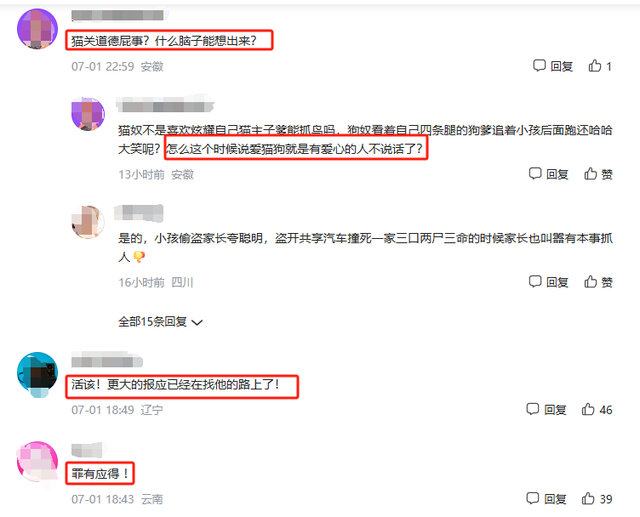Click username of the 13小时前 reply author
Screen dimensions: 640x517
pyautogui.click(x=165, y=106)
